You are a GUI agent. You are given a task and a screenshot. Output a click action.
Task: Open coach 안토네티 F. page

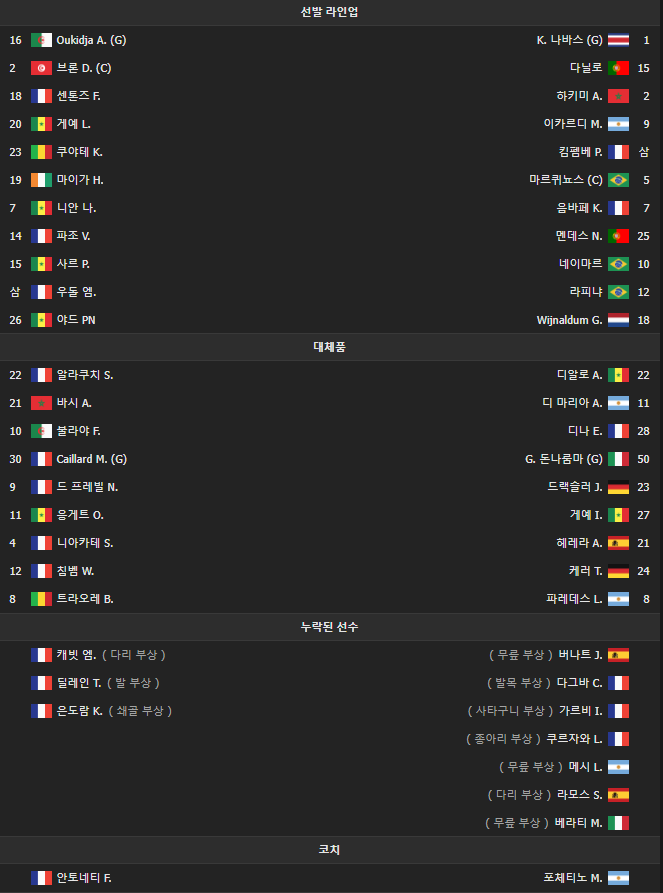tap(84, 878)
